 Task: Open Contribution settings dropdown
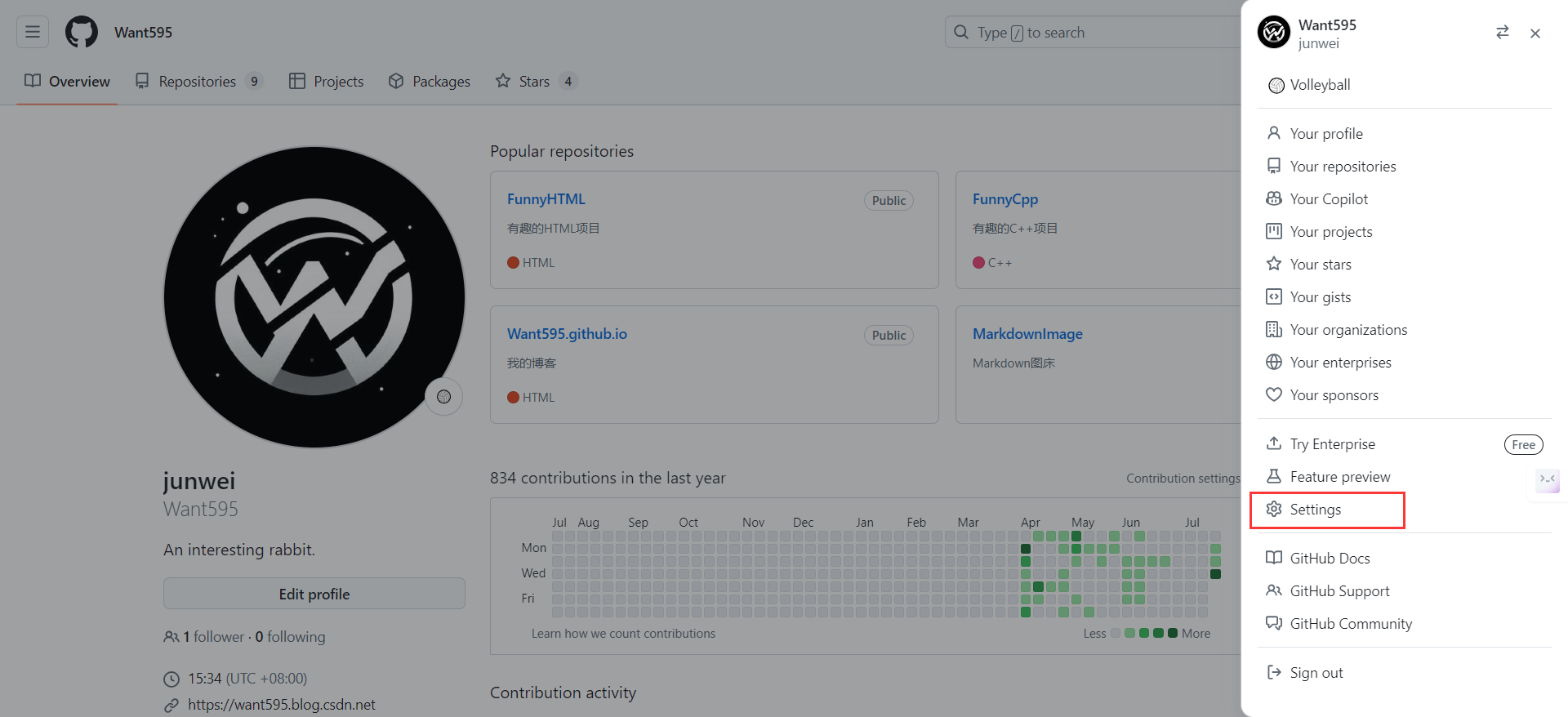click(1183, 478)
